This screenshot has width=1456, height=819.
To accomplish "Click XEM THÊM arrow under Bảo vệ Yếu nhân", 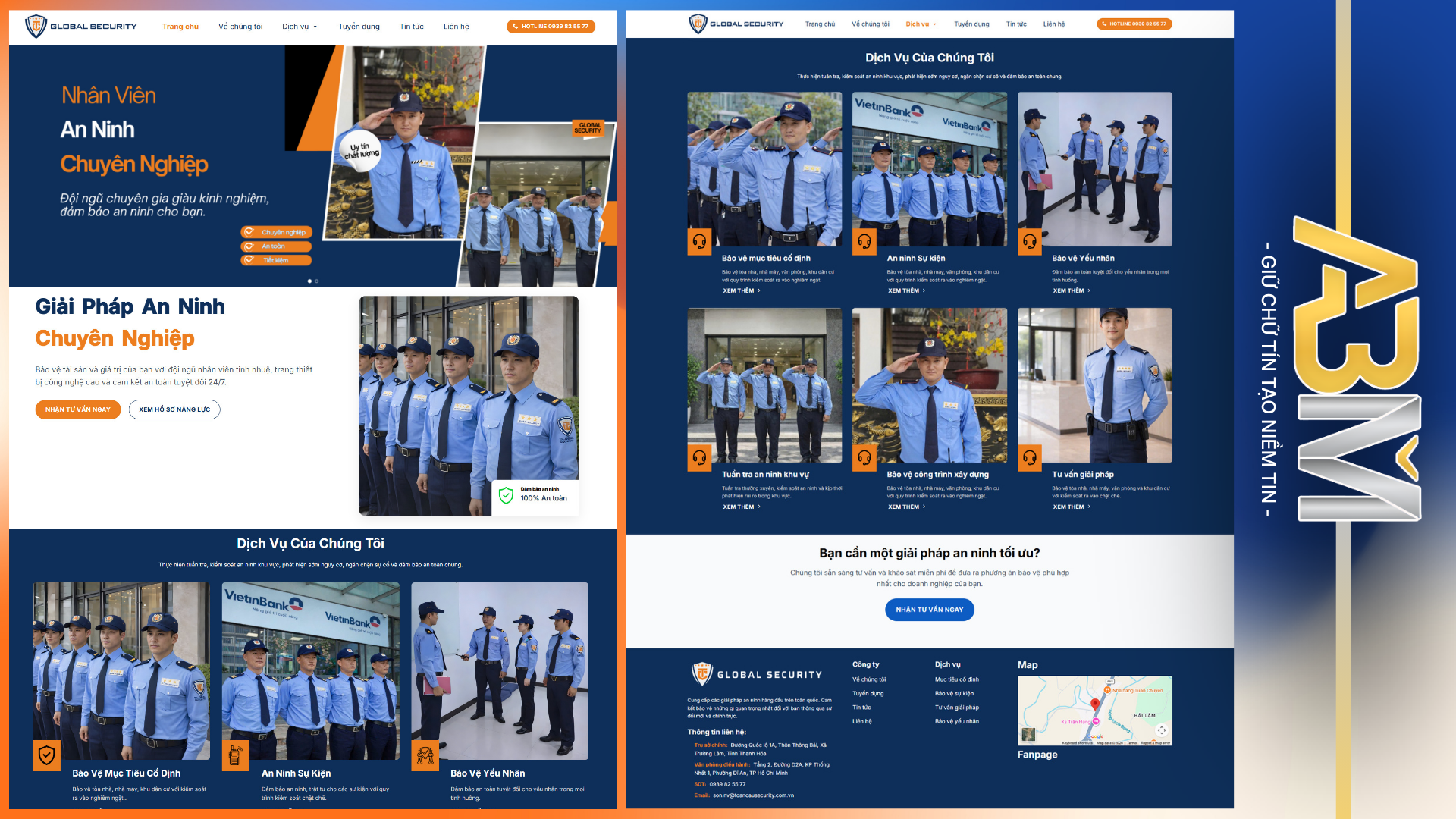I will click(1089, 290).
